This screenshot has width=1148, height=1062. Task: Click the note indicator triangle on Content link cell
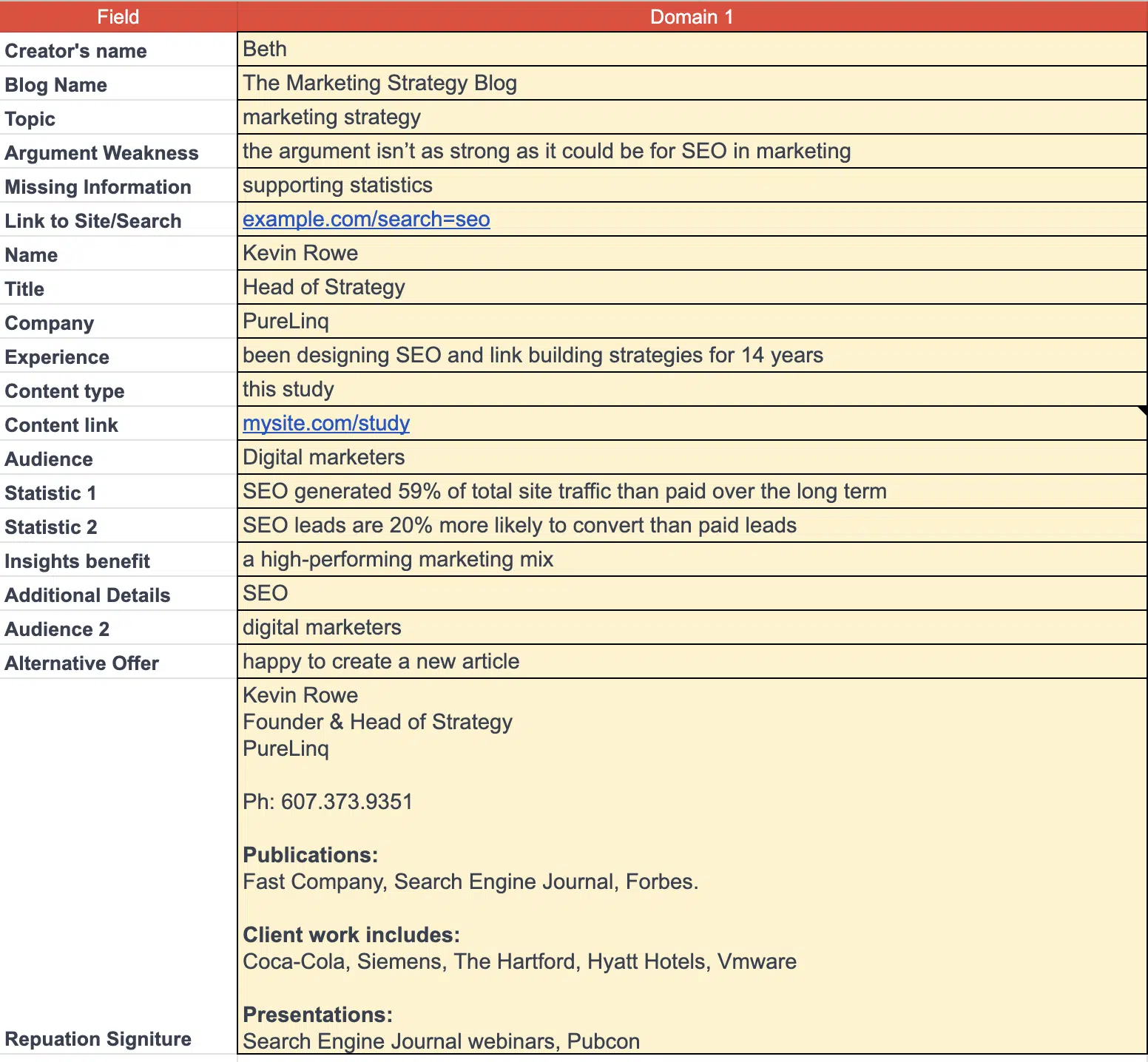(x=1143, y=410)
